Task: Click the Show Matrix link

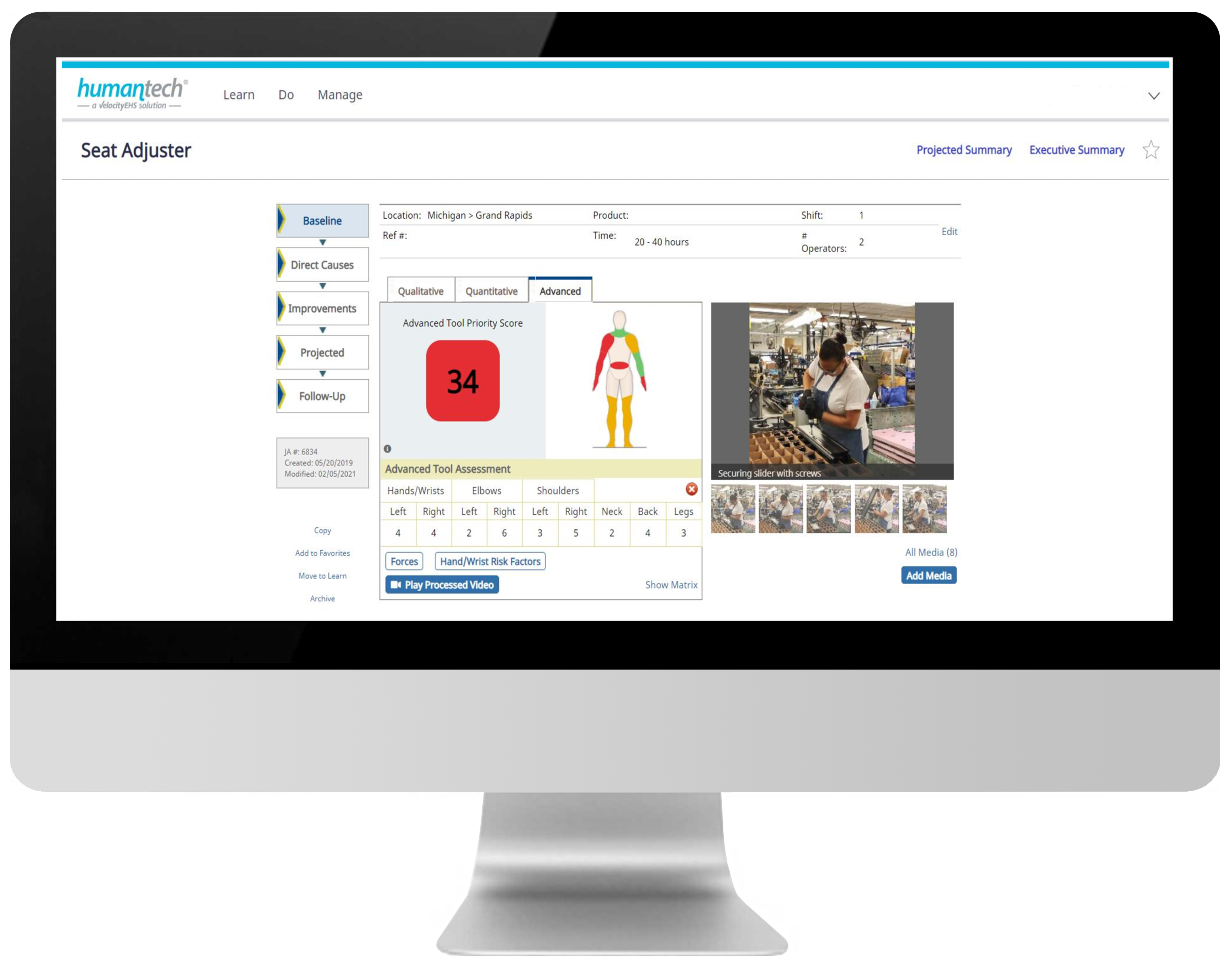Action: pos(671,584)
